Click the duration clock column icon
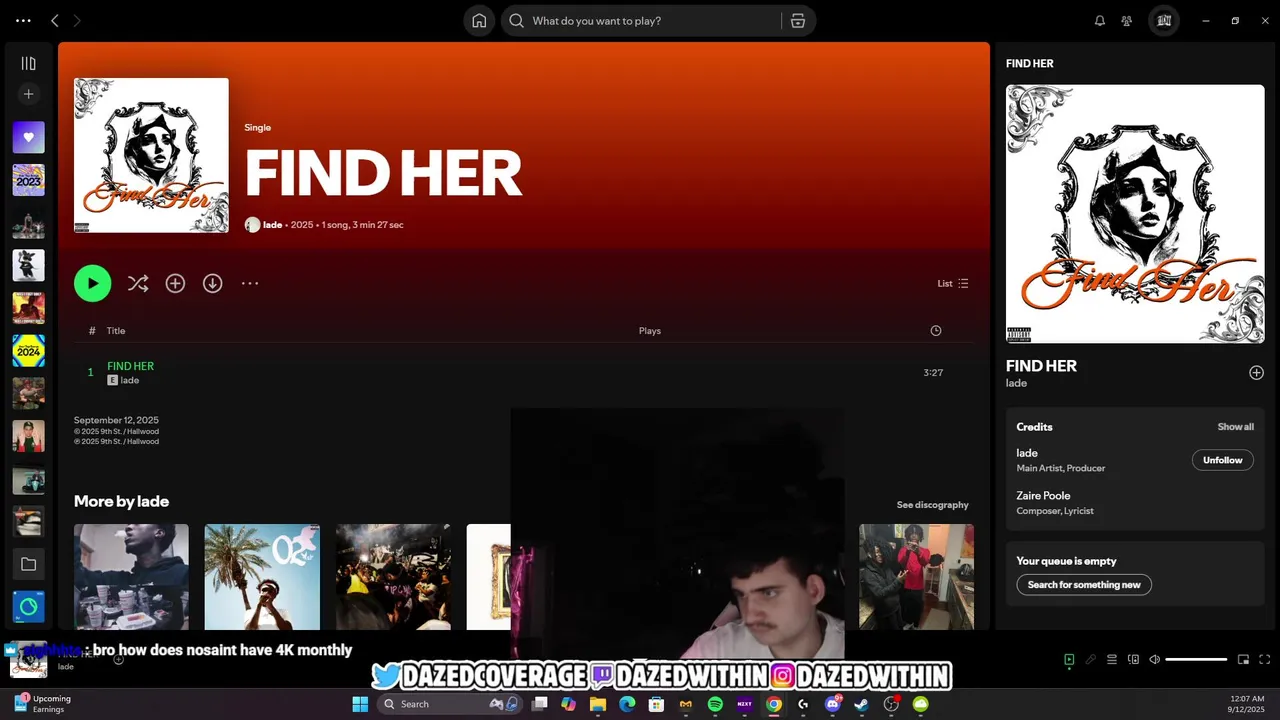Viewport: 1280px width, 720px height. pyautogui.click(x=936, y=331)
